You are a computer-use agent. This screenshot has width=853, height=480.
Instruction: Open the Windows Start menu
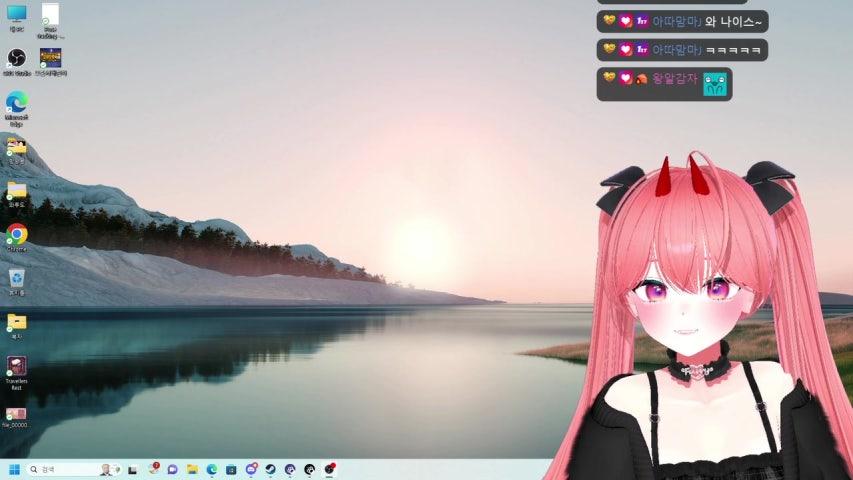[x=15, y=469]
